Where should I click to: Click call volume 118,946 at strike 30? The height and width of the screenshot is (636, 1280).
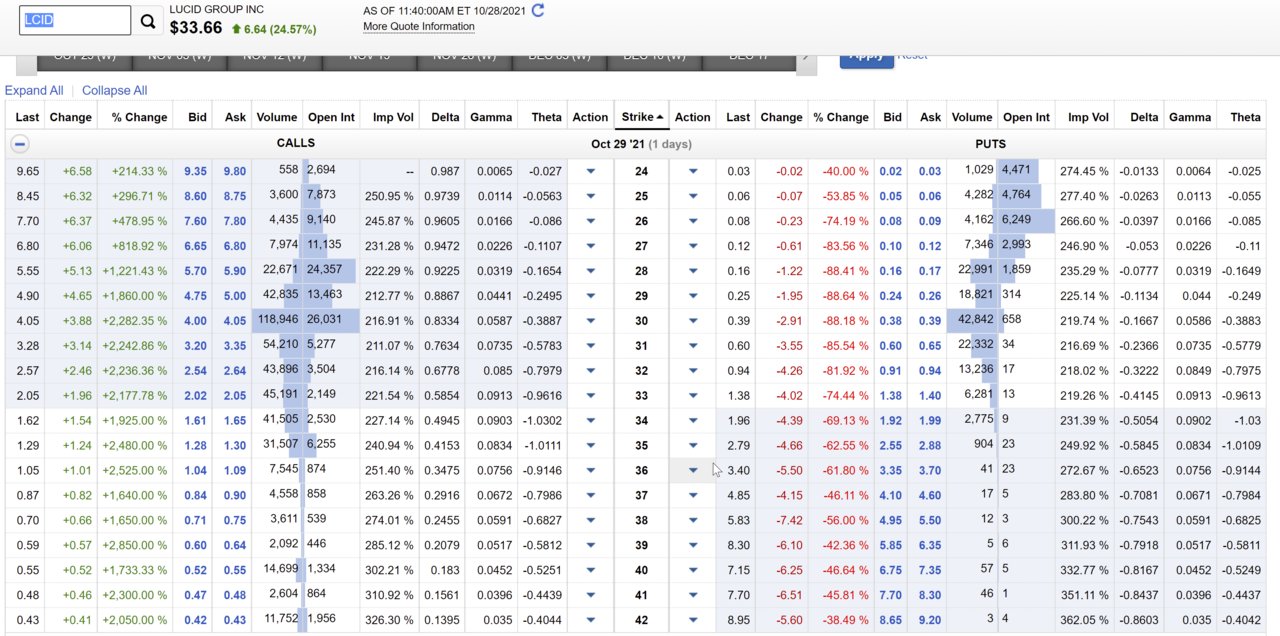coord(277,321)
